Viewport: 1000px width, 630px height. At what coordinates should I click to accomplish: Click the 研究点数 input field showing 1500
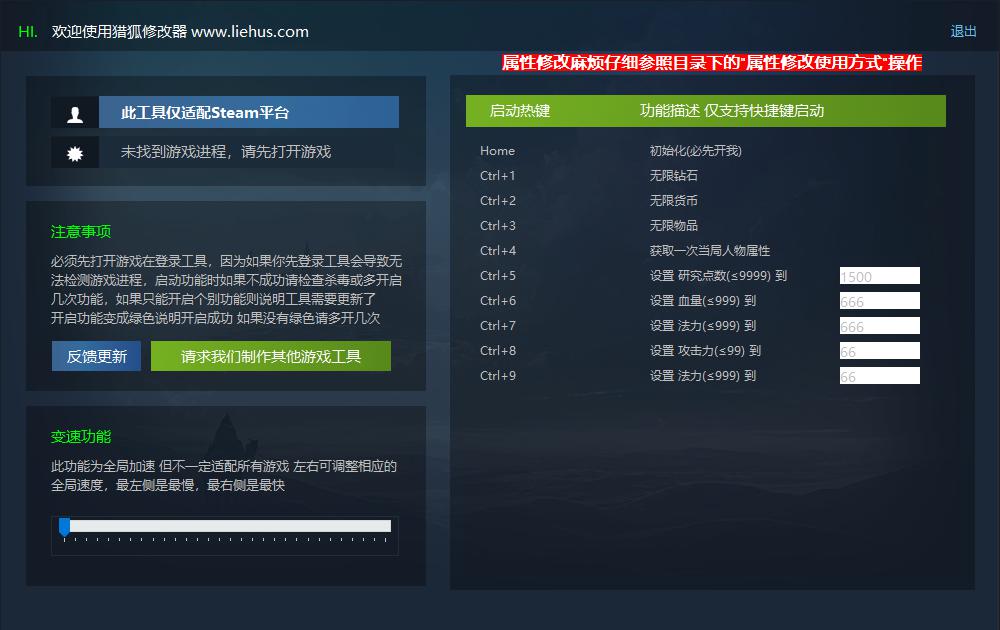[879, 275]
